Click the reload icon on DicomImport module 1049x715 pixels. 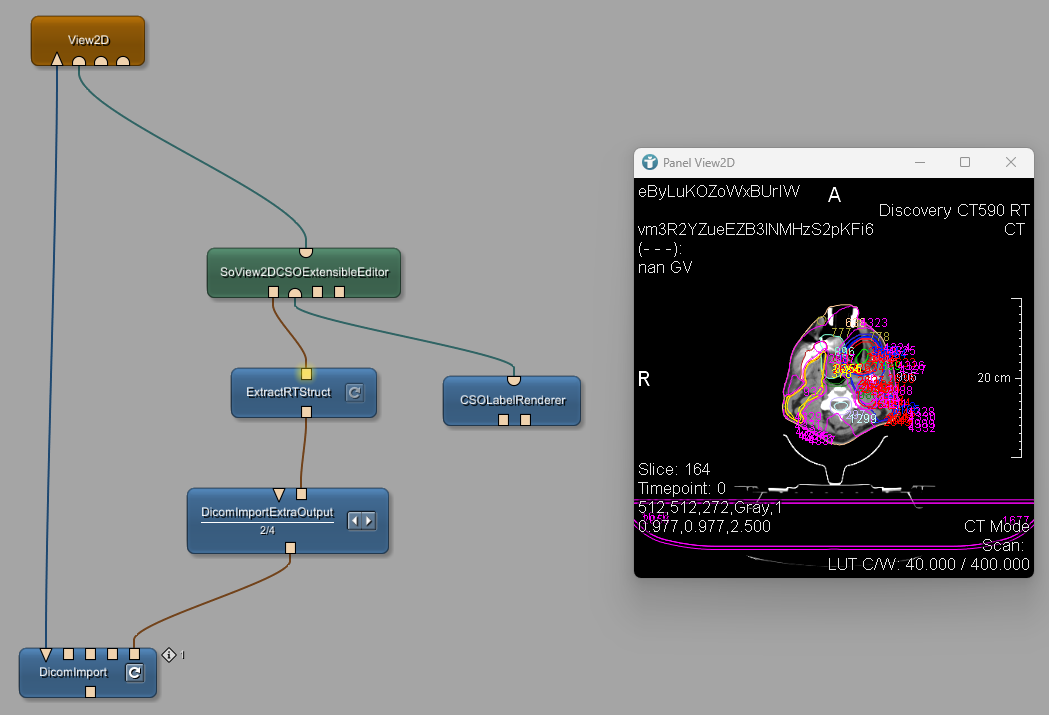tap(134, 673)
